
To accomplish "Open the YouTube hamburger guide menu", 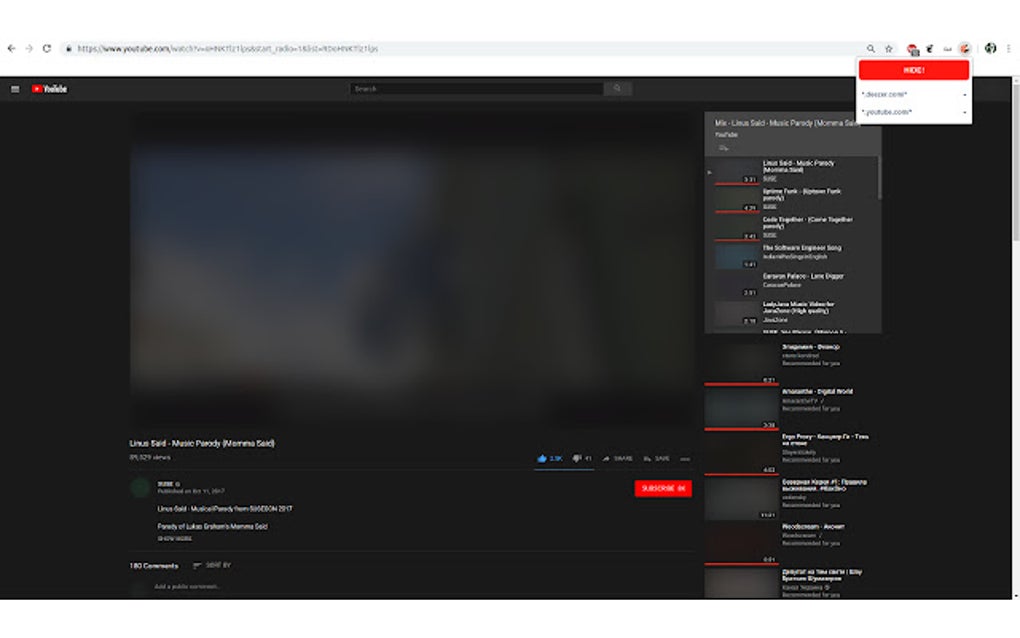I will click(15, 89).
